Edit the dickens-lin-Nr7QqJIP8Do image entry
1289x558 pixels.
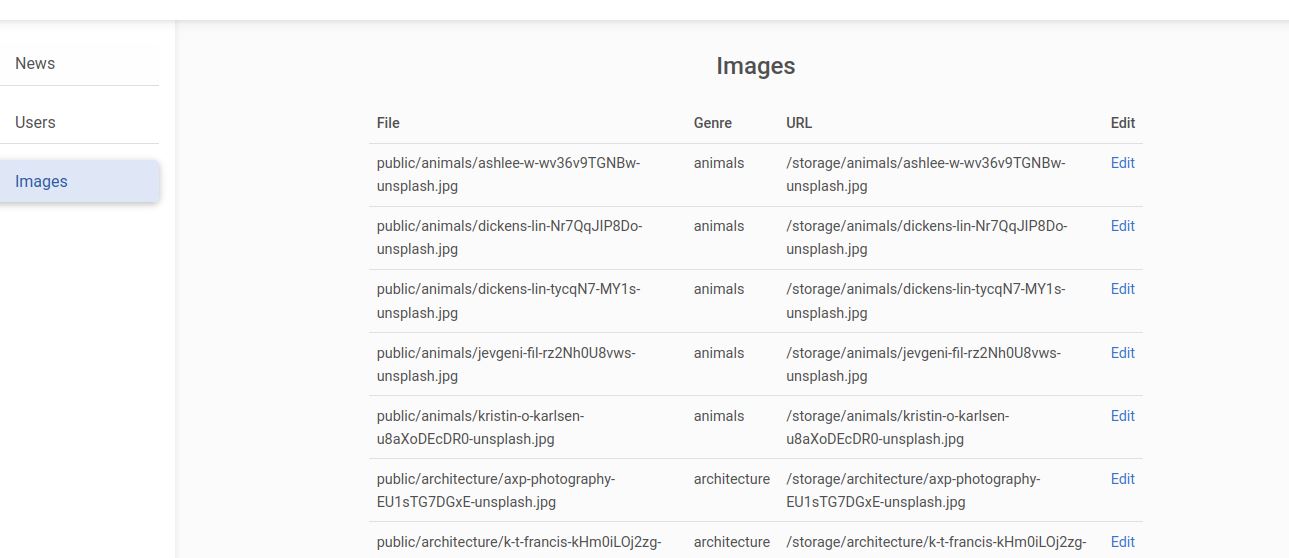[1122, 226]
